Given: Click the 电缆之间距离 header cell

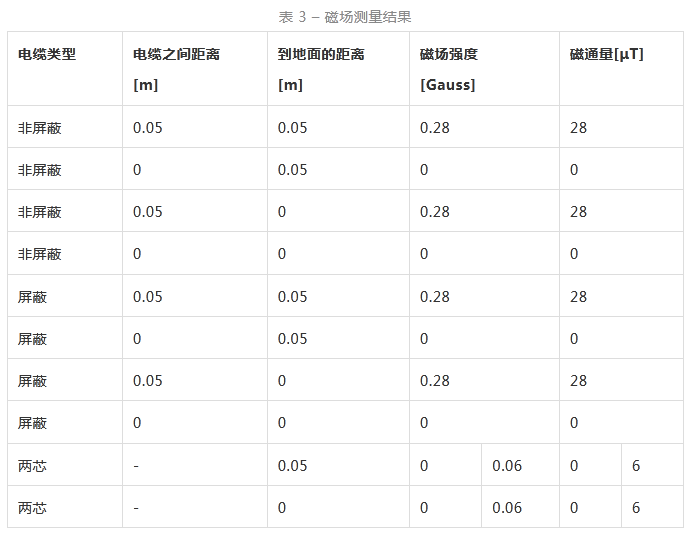Looking at the screenshot, I should pyautogui.click(x=176, y=54).
